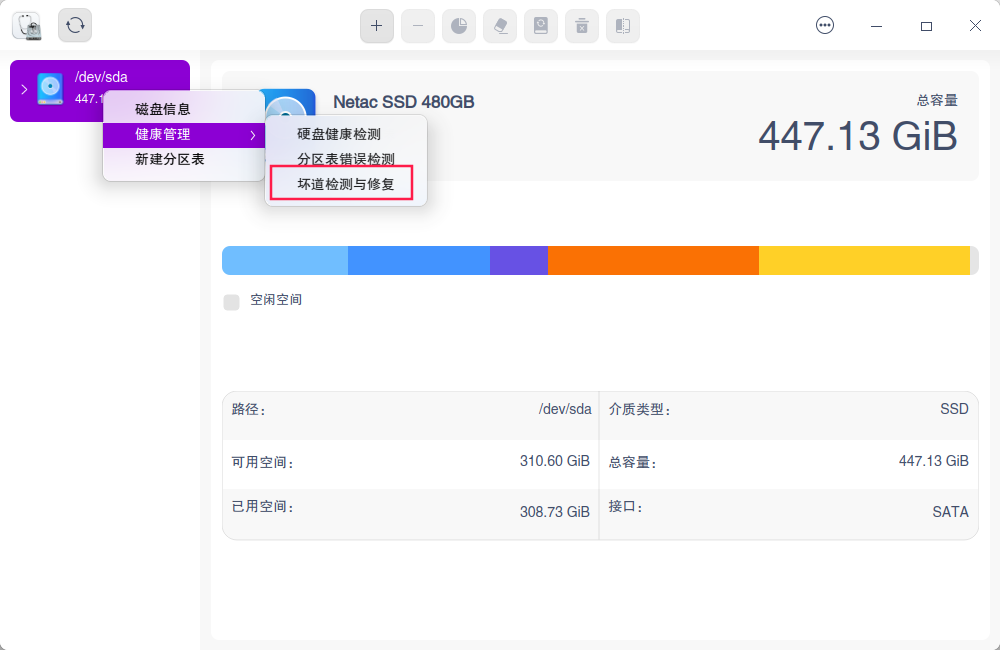Click the trash delete partition table icon
This screenshot has height=650, width=1000.
(582, 26)
